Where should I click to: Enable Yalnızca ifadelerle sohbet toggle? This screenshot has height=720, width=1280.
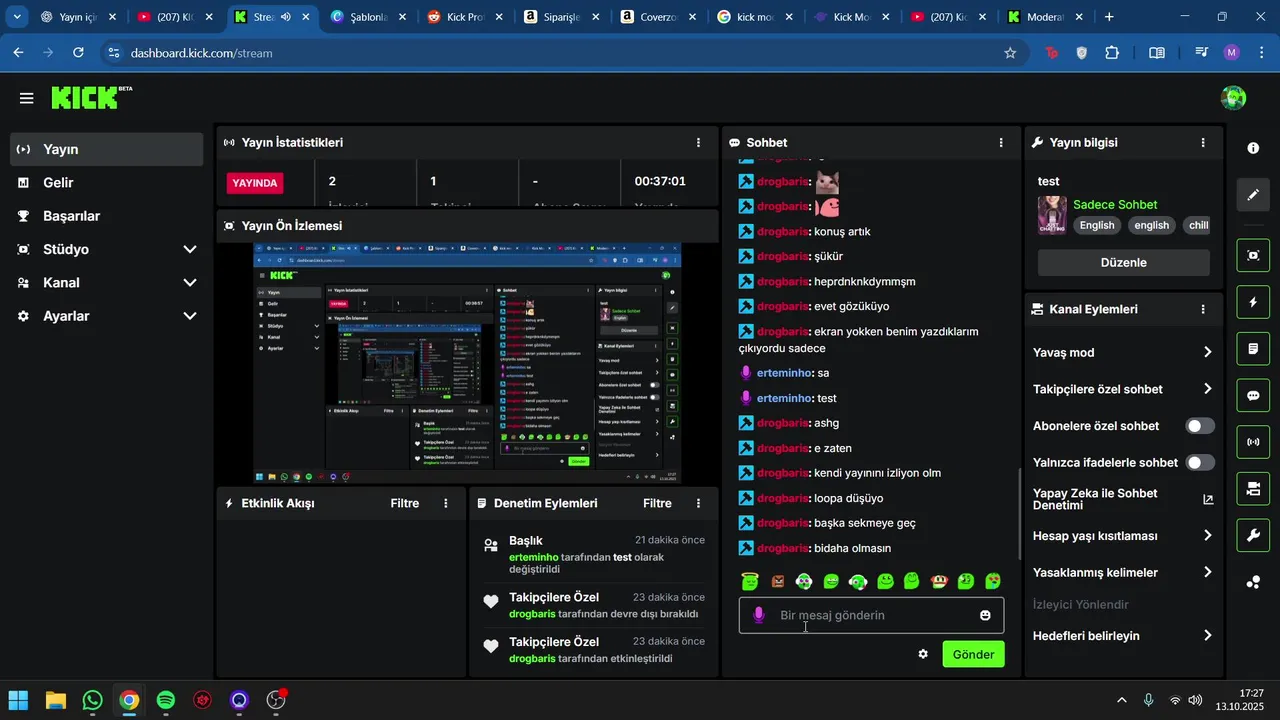[1200, 463]
